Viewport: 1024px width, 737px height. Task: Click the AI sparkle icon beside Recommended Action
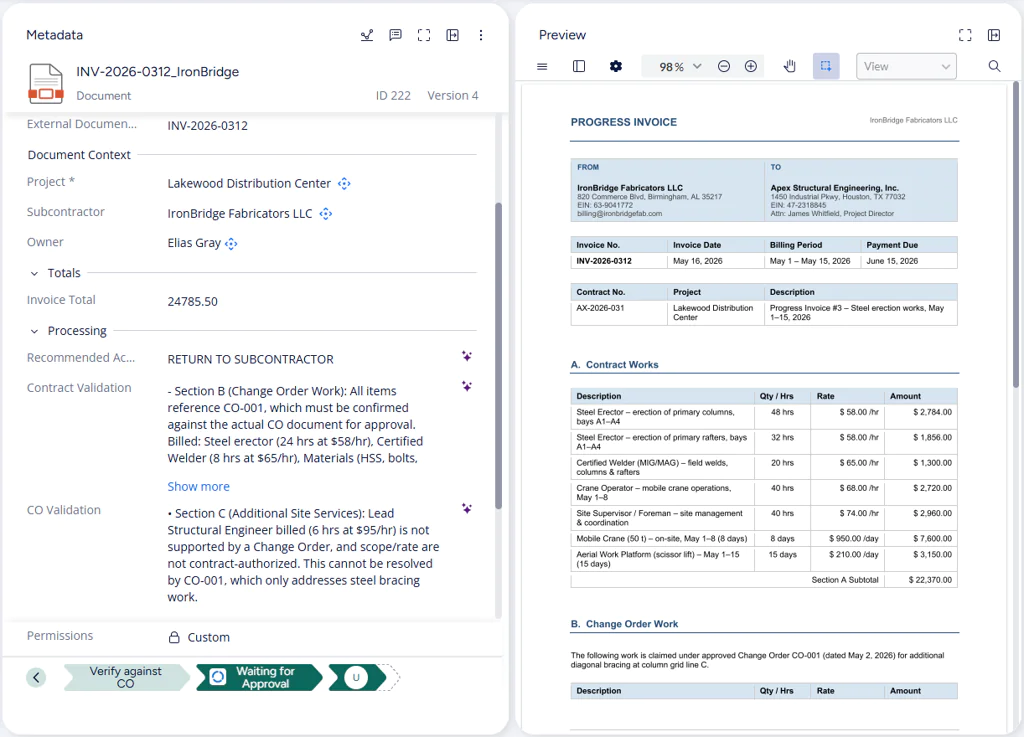[467, 356]
